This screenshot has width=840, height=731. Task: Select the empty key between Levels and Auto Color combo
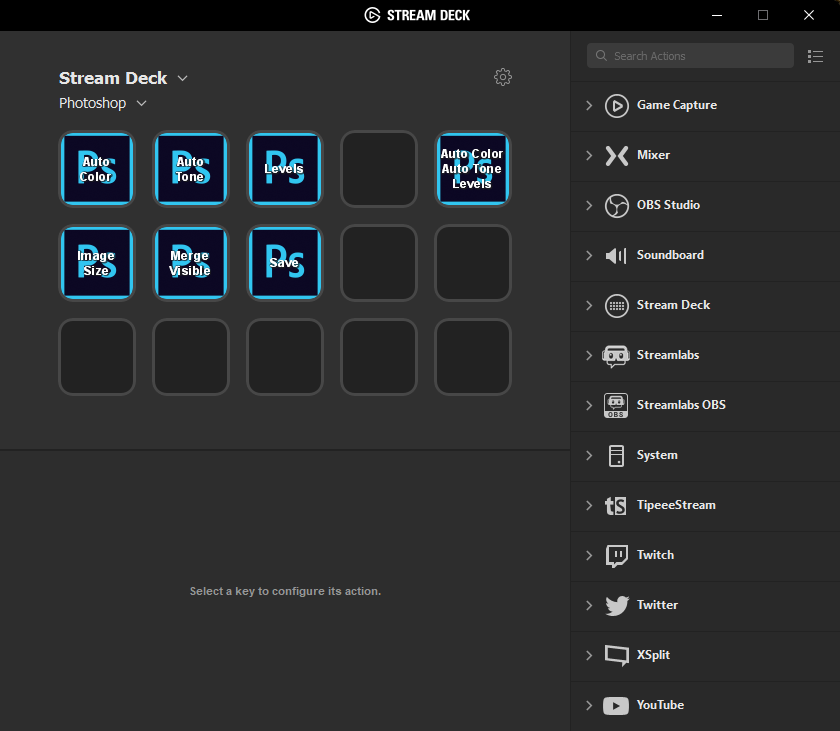(x=379, y=169)
